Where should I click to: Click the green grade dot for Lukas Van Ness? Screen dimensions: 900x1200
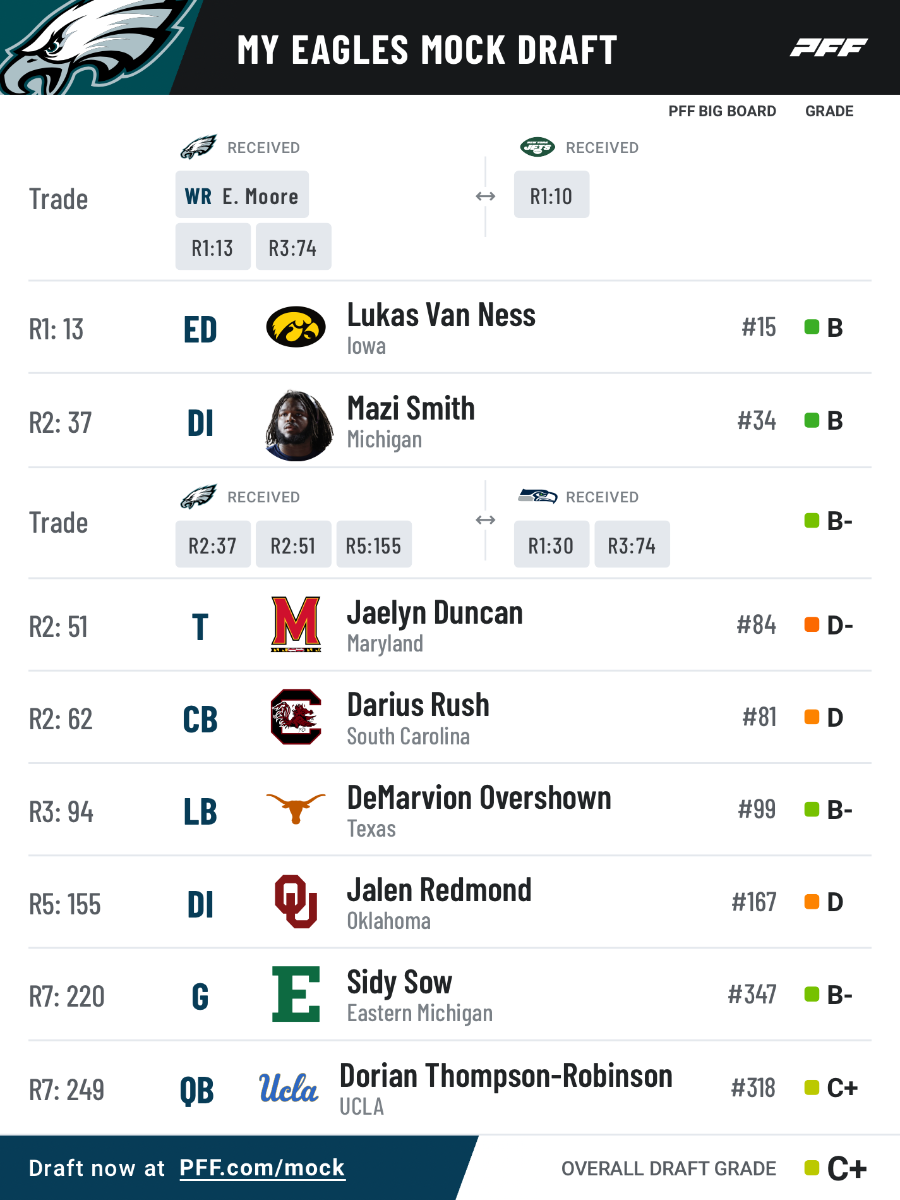coord(812,327)
